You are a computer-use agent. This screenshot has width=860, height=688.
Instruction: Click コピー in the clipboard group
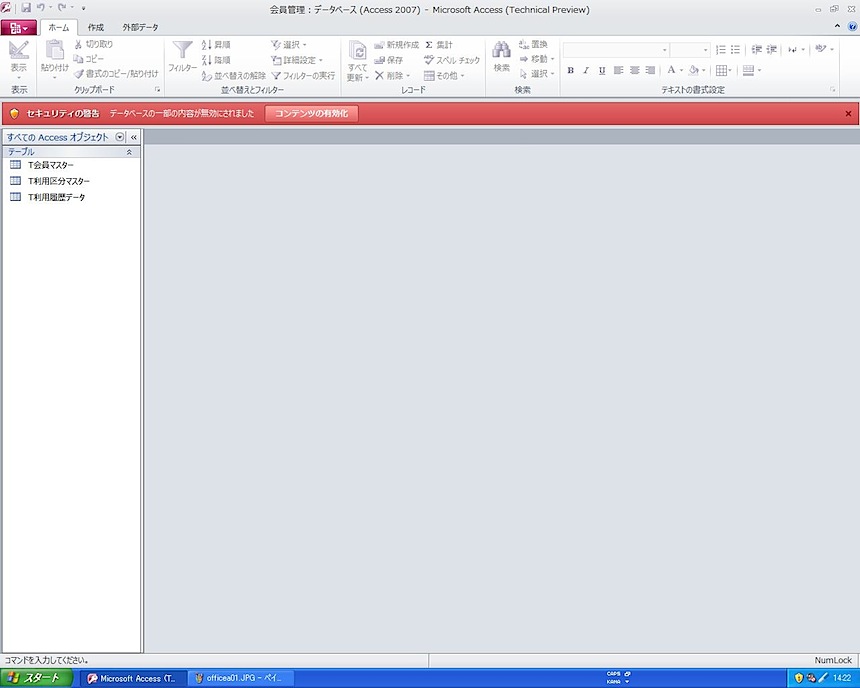89,59
